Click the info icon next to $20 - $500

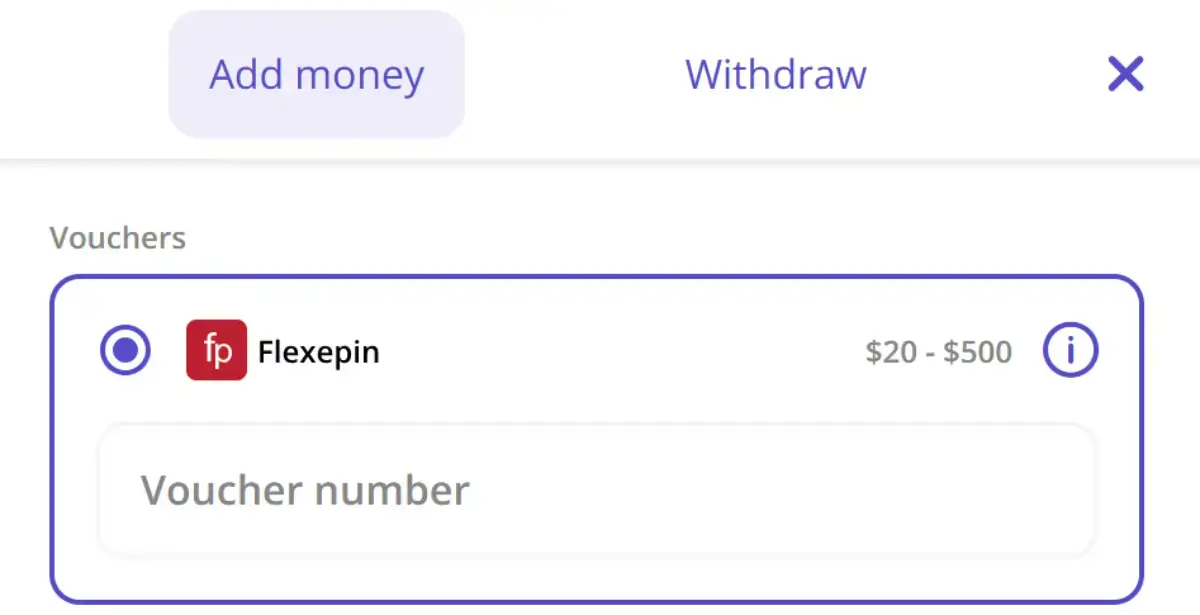[x=1070, y=350]
